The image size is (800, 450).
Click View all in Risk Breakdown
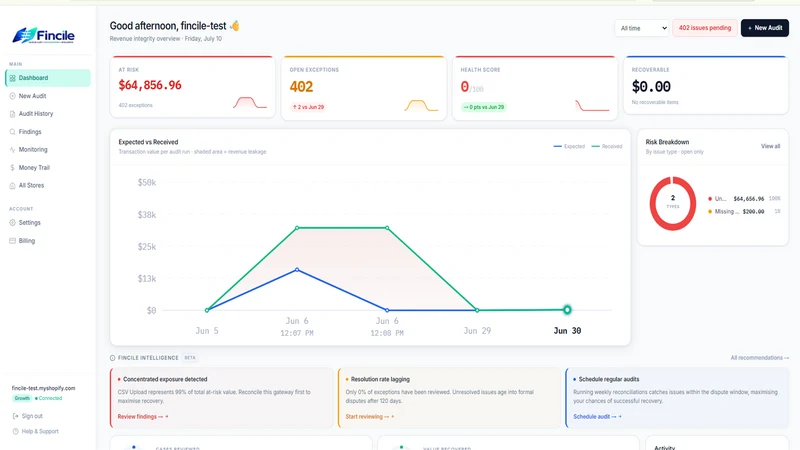click(x=770, y=146)
